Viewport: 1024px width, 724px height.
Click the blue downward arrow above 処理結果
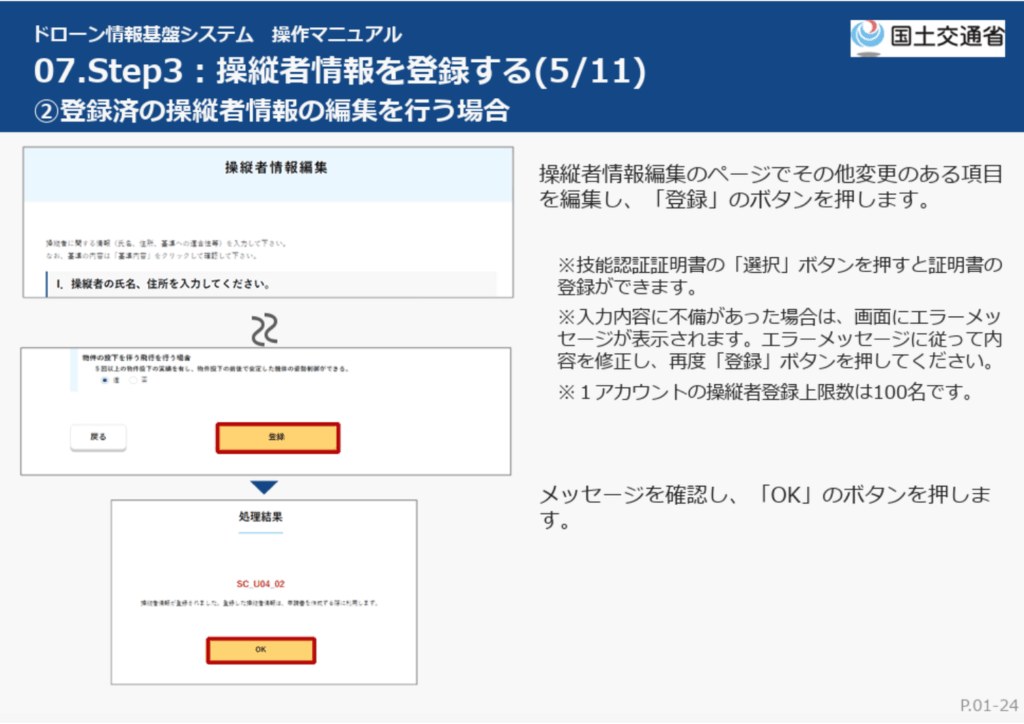click(264, 488)
